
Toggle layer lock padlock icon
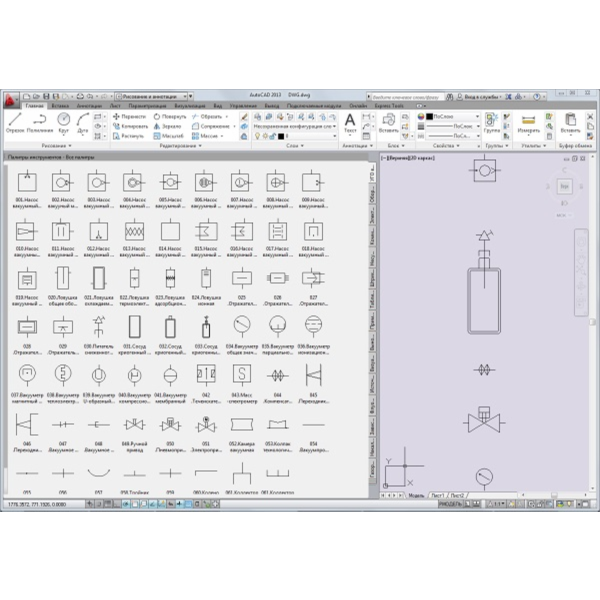[x=272, y=136]
